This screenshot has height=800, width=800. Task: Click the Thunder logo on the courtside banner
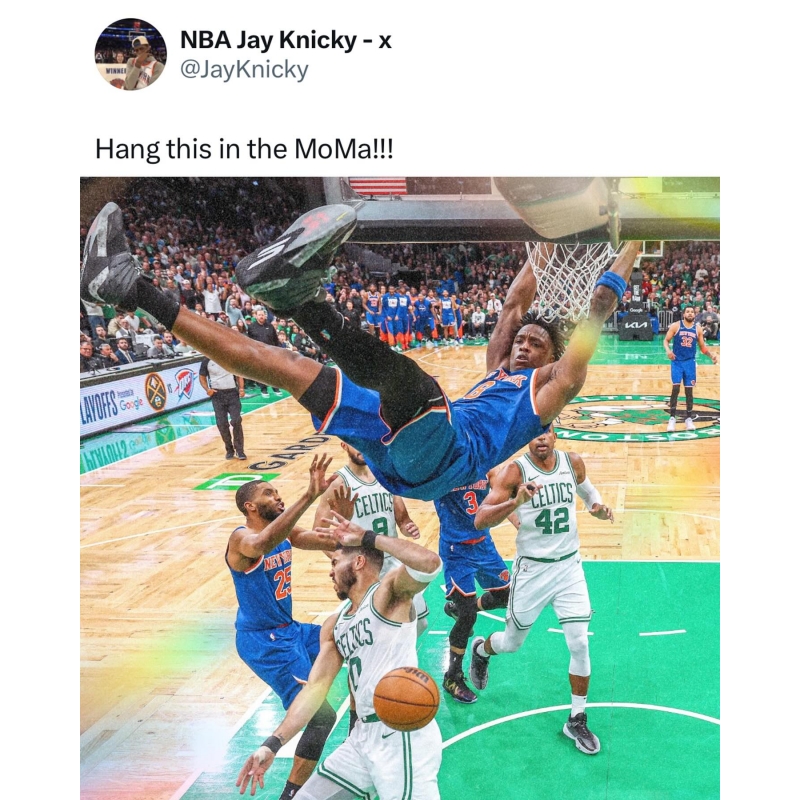pyautogui.click(x=185, y=384)
